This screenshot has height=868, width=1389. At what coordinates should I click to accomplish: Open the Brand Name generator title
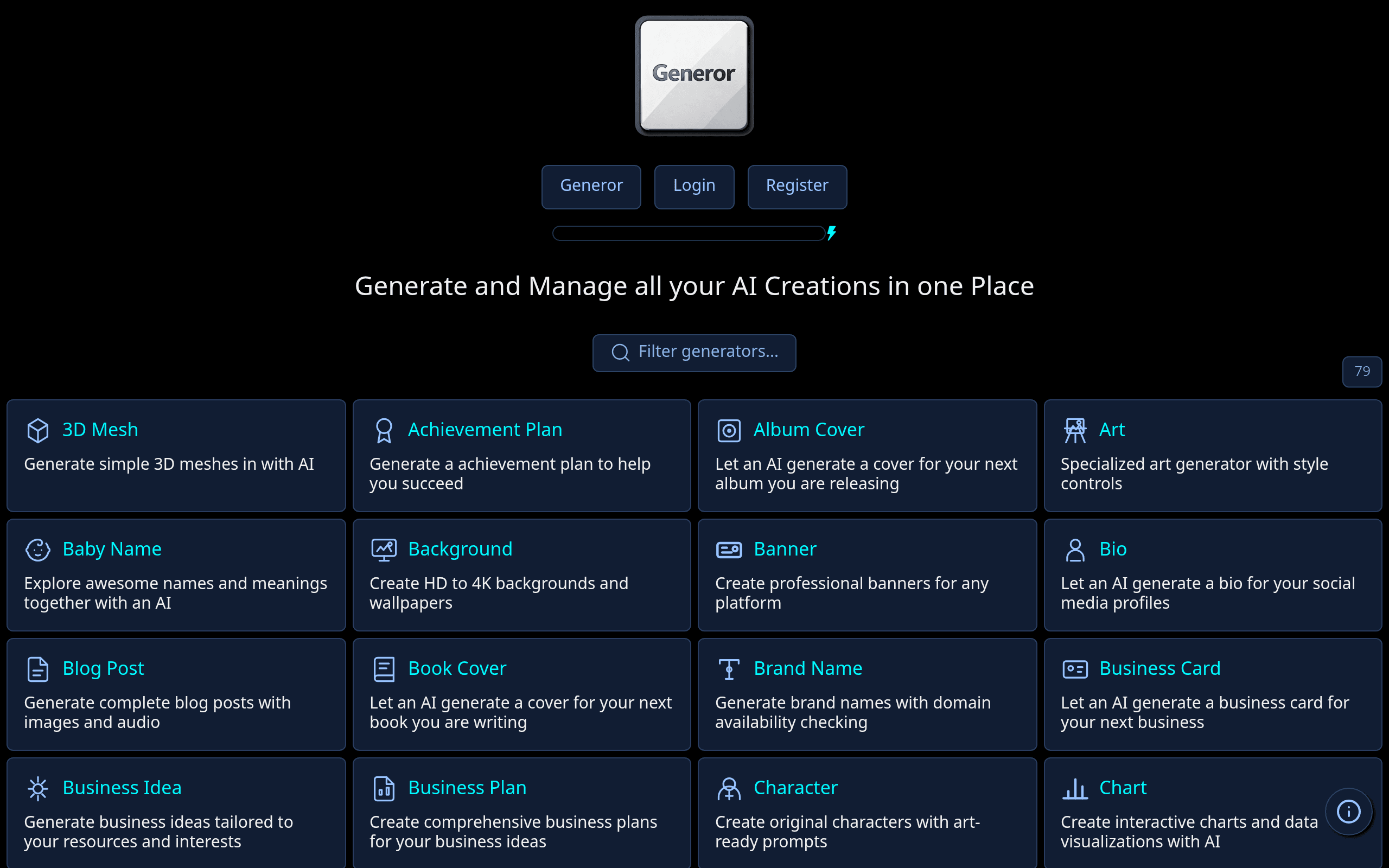tap(807, 668)
